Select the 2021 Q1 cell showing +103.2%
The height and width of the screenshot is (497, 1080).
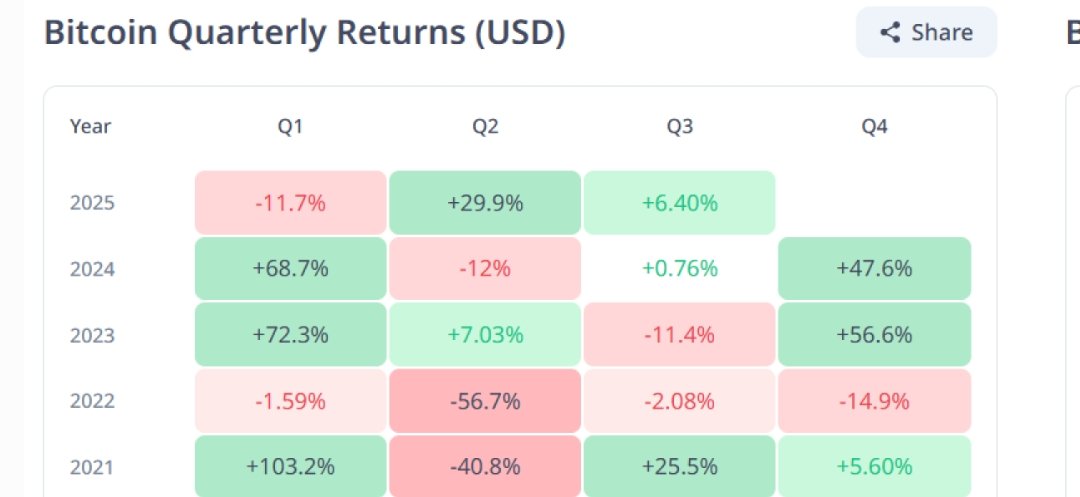[x=290, y=466]
